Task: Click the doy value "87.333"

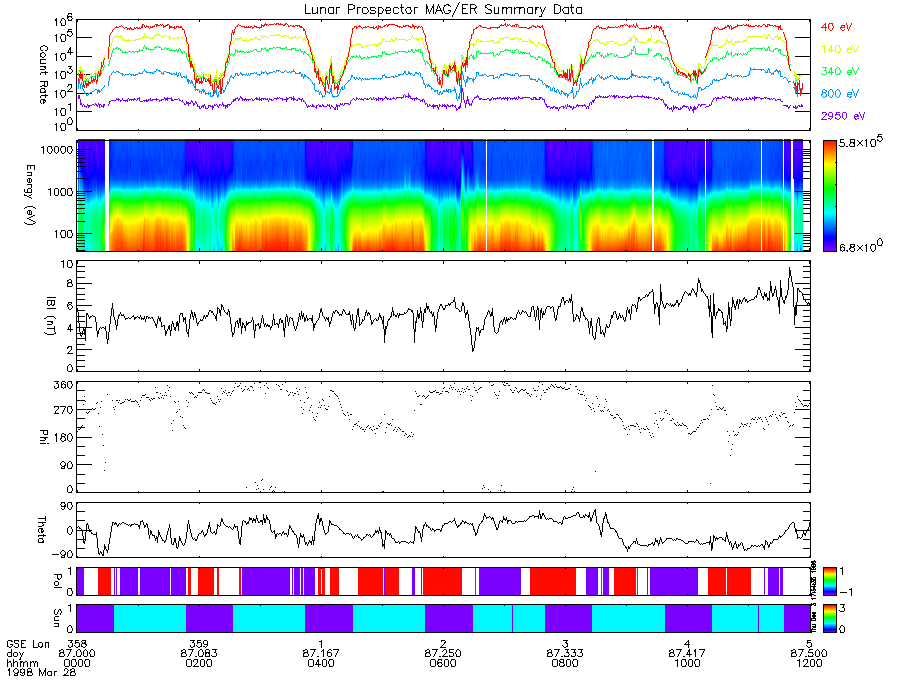Action: pyautogui.click(x=565, y=654)
